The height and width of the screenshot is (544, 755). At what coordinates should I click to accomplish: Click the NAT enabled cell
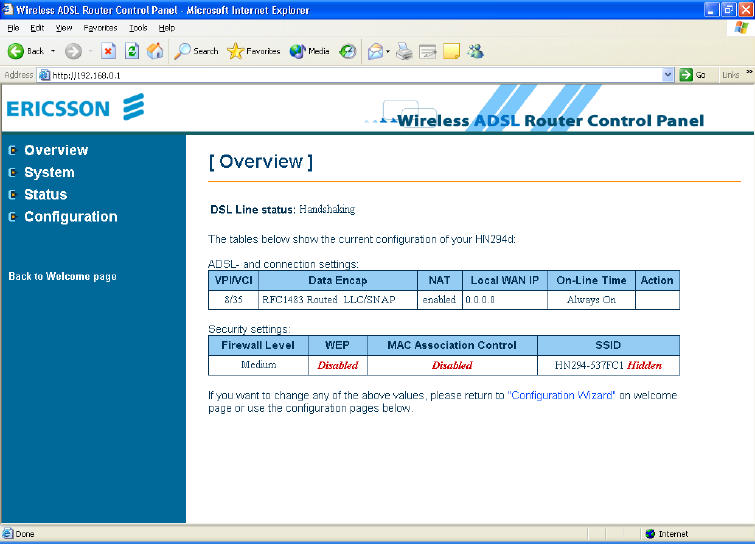[x=440, y=299]
